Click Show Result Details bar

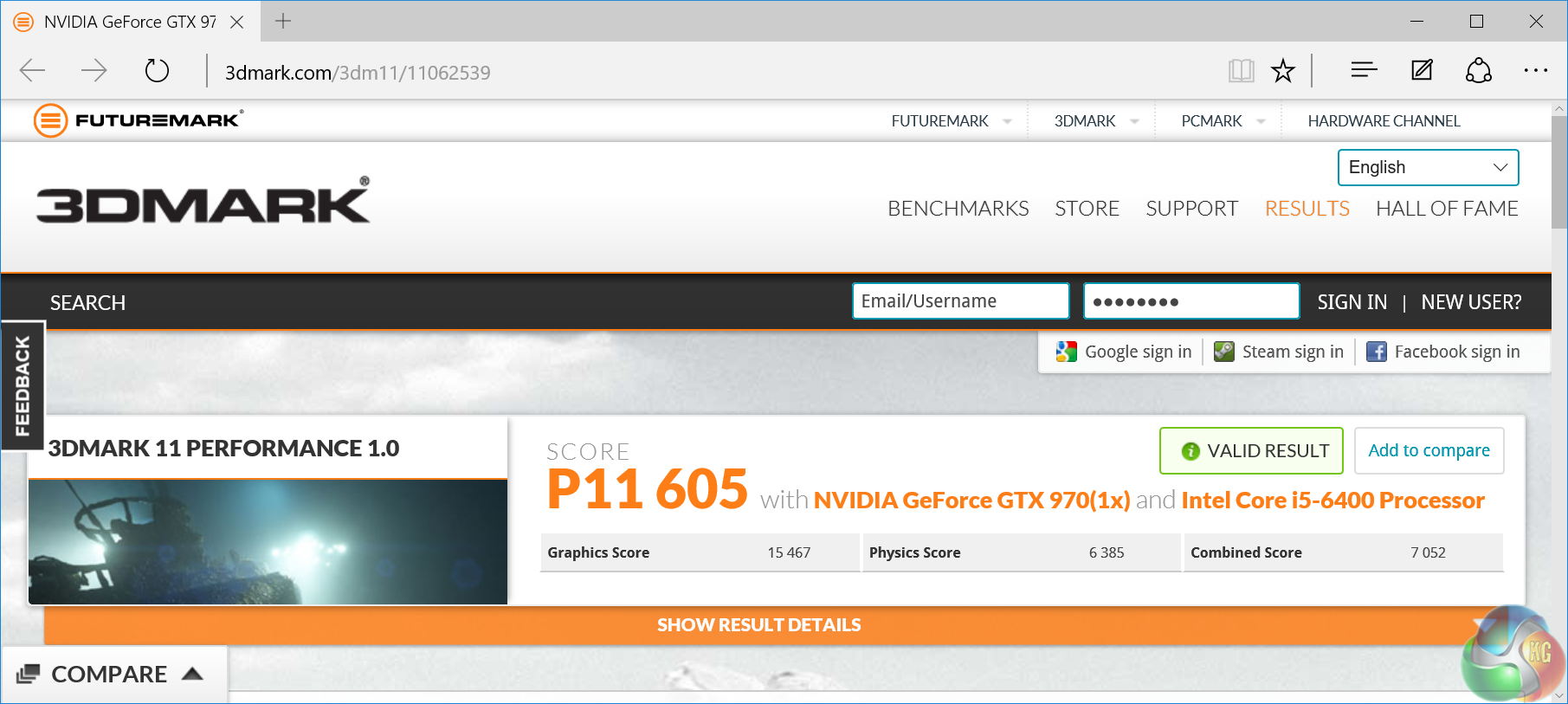(x=759, y=625)
